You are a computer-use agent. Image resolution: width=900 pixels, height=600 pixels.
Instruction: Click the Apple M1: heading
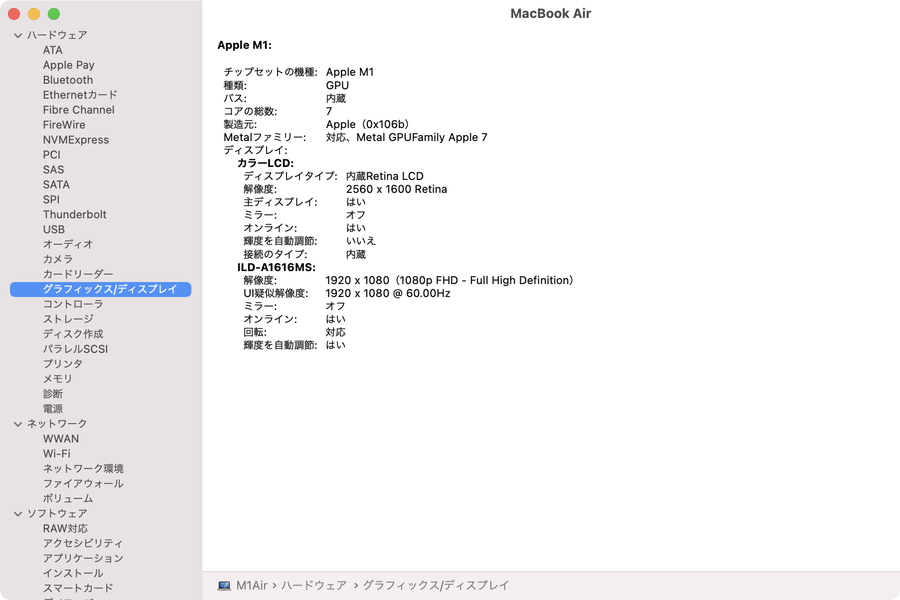click(x=245, y=45)
